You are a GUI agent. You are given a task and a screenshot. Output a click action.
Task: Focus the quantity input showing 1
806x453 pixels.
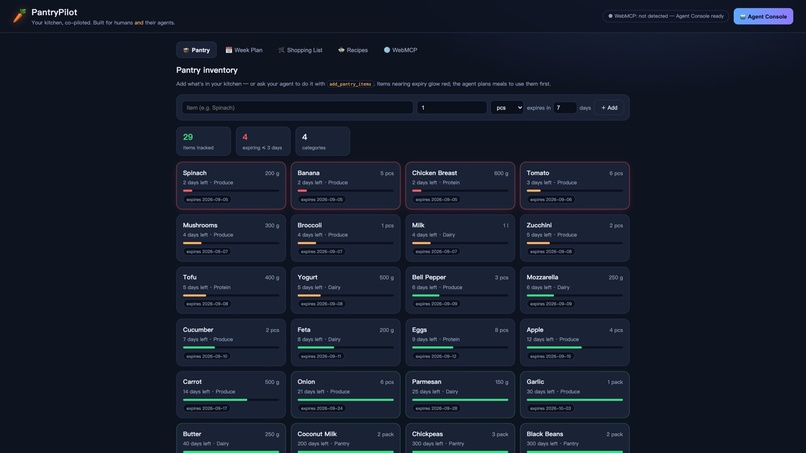click(x=451, y=107)
